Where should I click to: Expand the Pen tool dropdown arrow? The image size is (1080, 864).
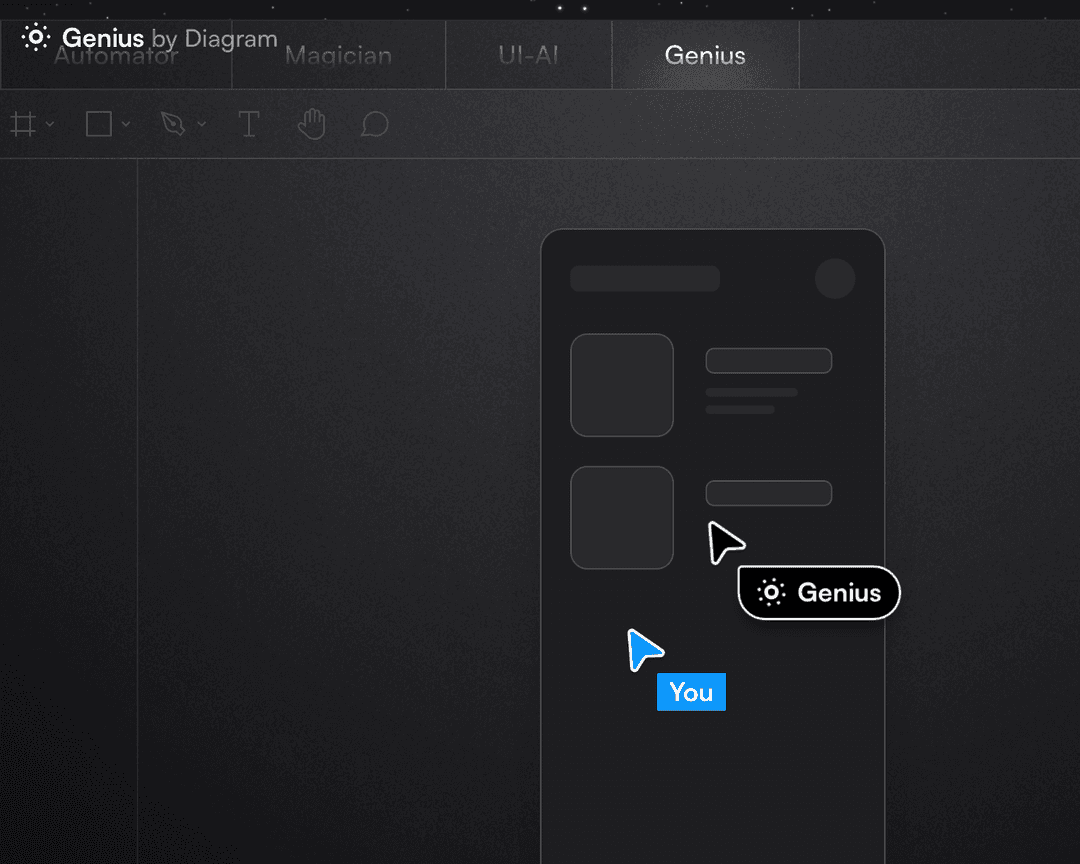click(201, 125)
